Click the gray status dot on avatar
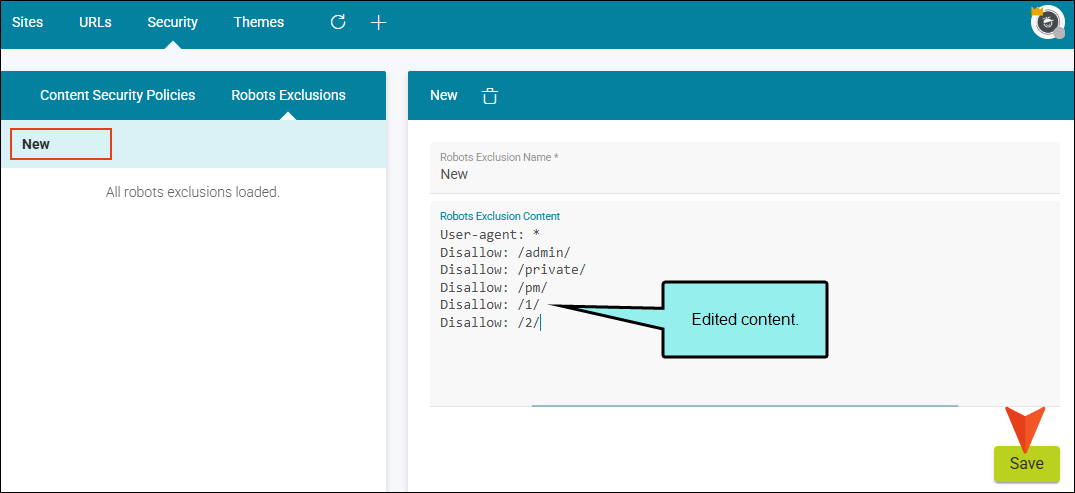The image size is (1075, 493). click(x=1059, y=34)
